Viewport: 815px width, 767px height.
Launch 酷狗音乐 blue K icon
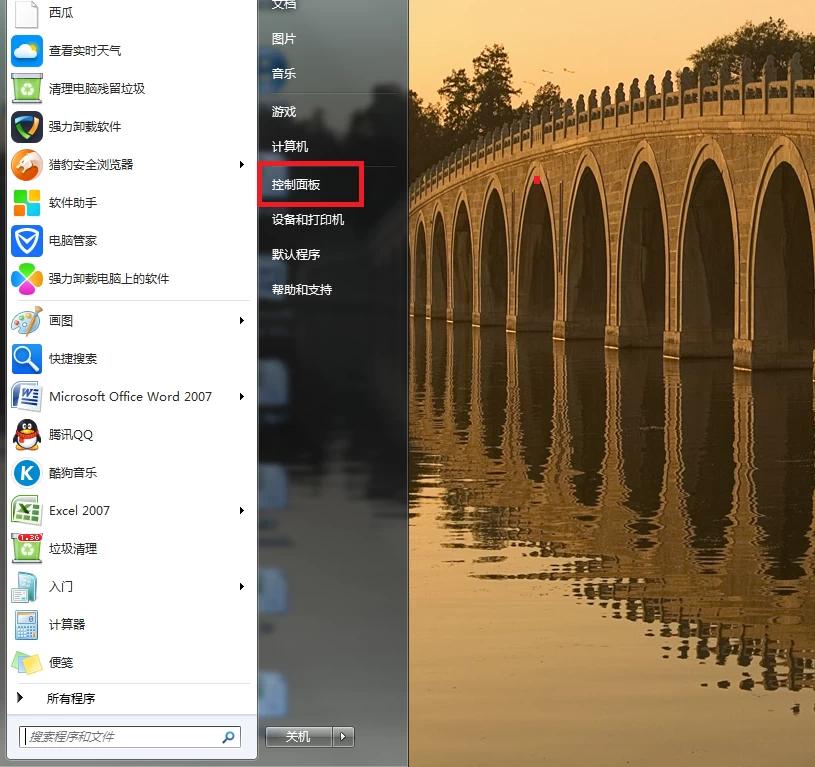coord(26,473)
